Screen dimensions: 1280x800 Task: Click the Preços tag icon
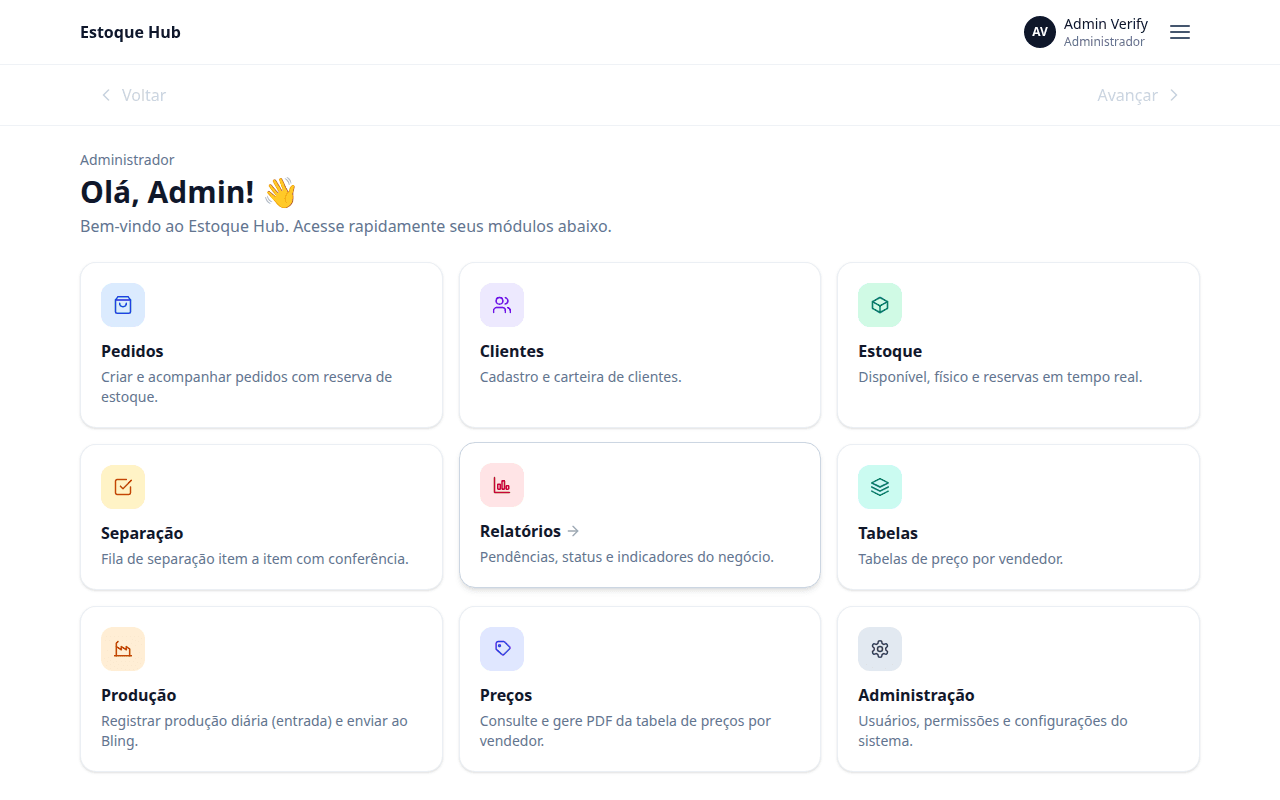502,649
